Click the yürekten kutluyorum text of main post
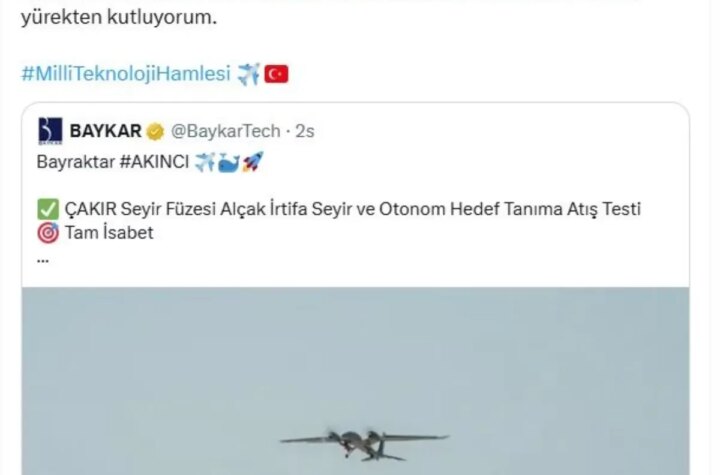Image resolution: width=720 pixels, height=475 pixels. pyautogui.click(x=119, y=17)
